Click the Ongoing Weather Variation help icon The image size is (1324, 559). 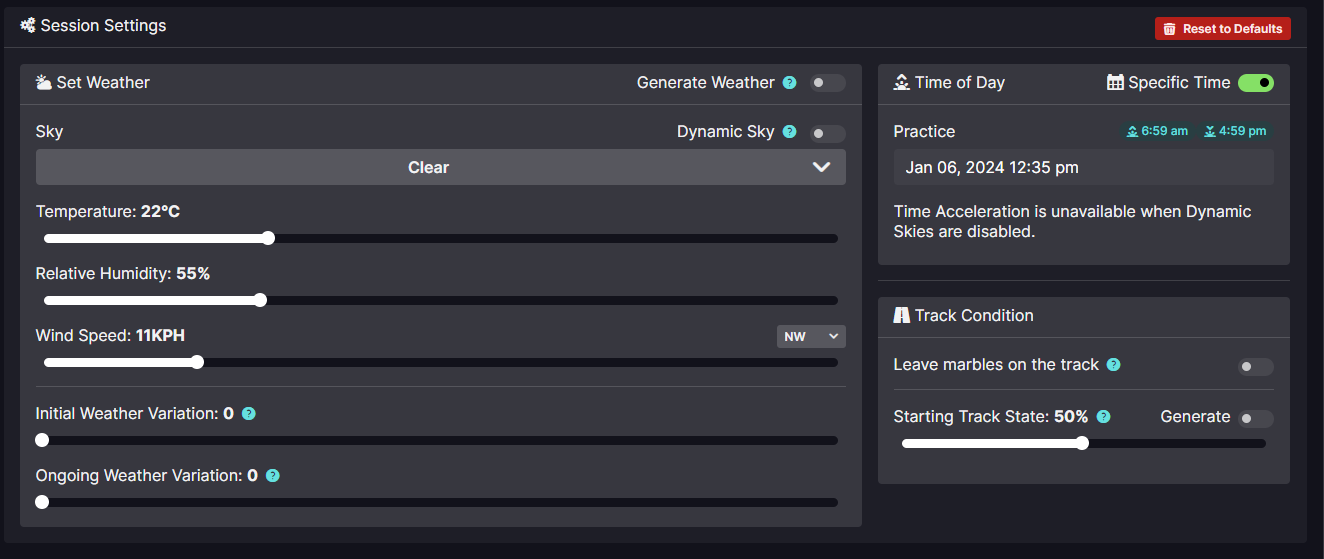[x=272, y=476]
